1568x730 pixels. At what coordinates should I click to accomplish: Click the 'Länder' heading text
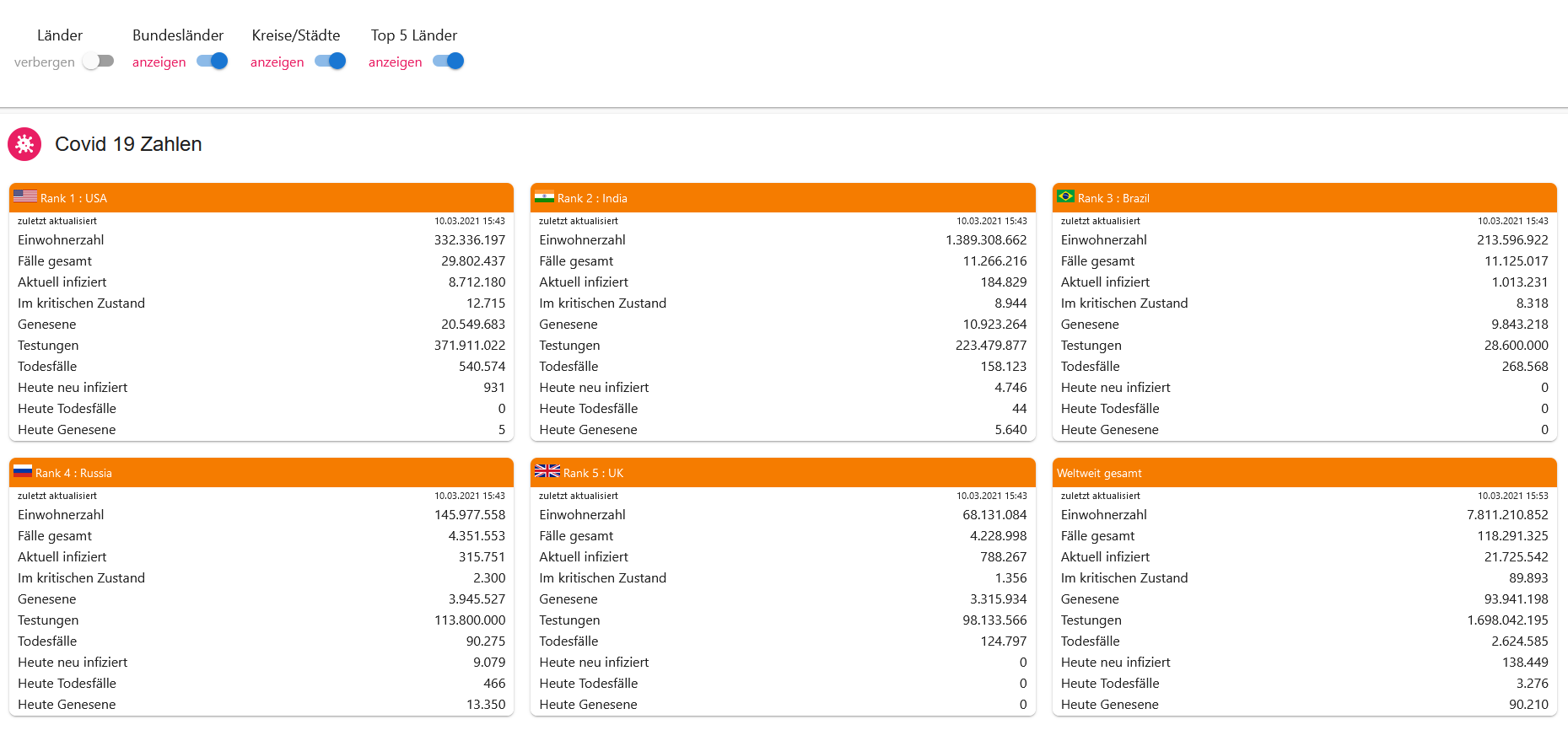coord(60,35)
